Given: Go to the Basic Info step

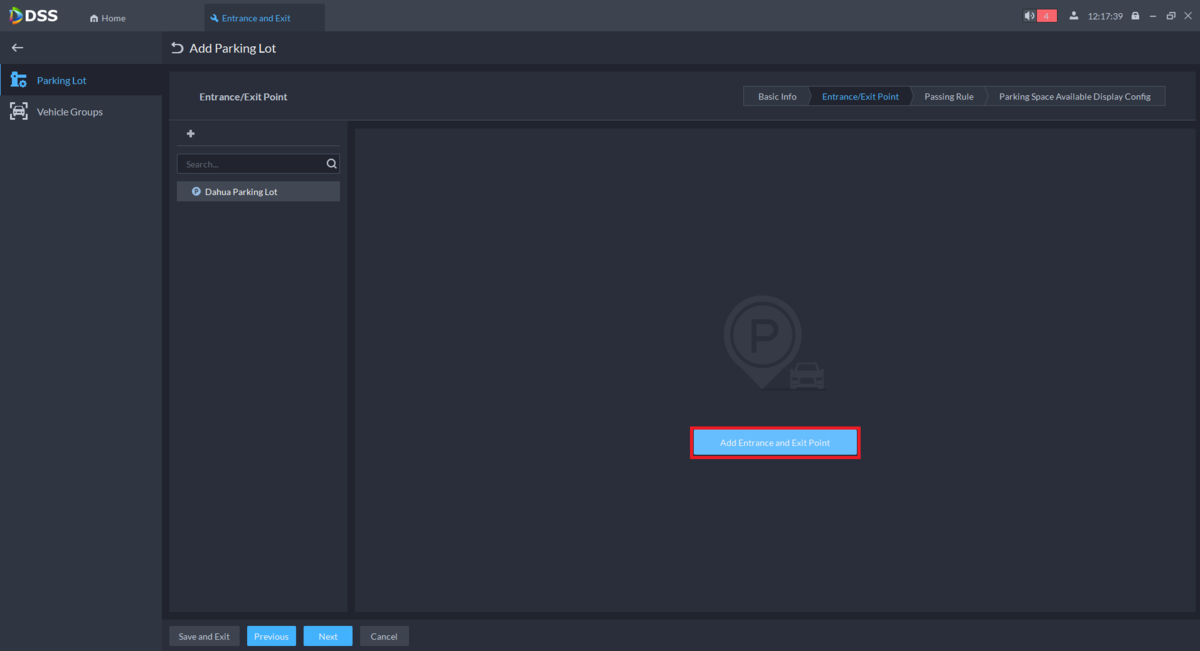Looking at the screenshot, I should 777,97.
